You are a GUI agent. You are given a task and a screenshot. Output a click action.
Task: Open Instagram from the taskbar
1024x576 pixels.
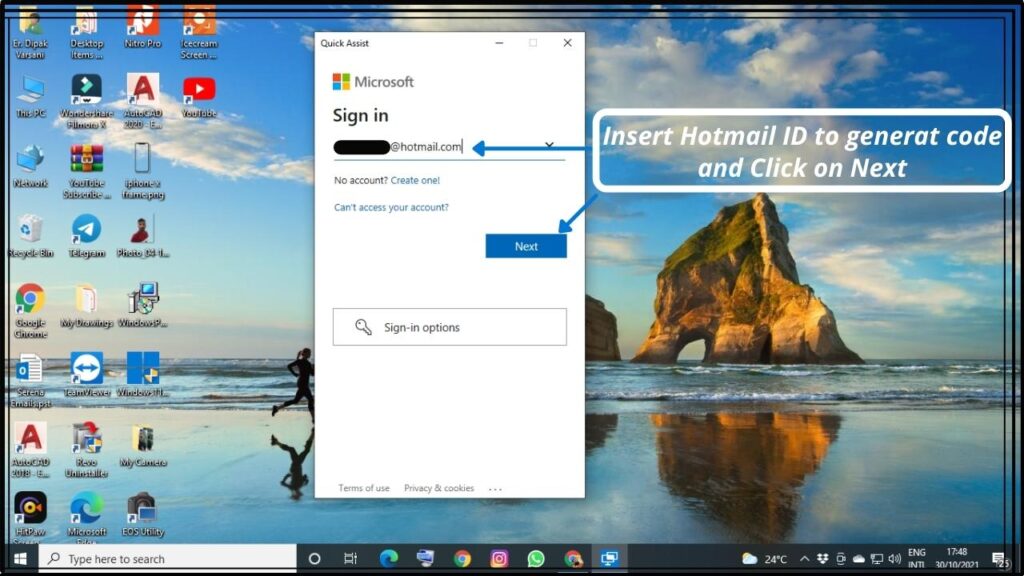pos(499,558)
